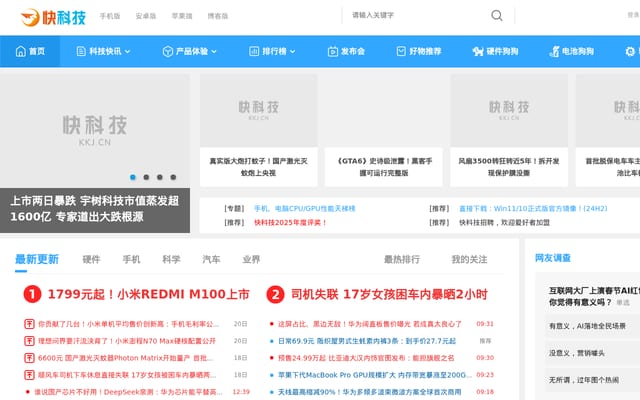Open headline 1799元起 小米REDMI M100上市
Viewport: 640px width, 400px height.
tap(149, 294)
